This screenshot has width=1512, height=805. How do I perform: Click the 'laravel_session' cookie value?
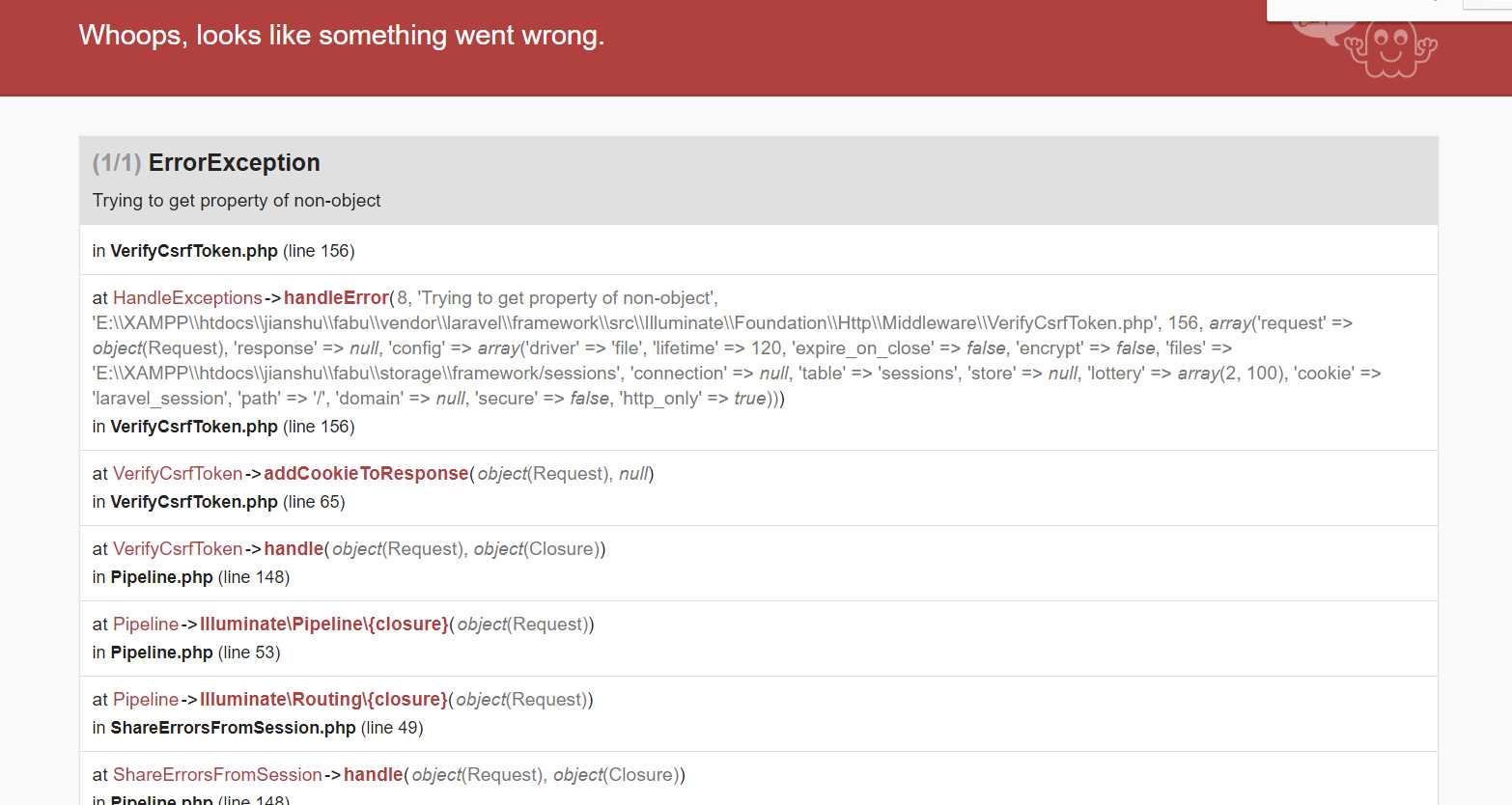159,399
